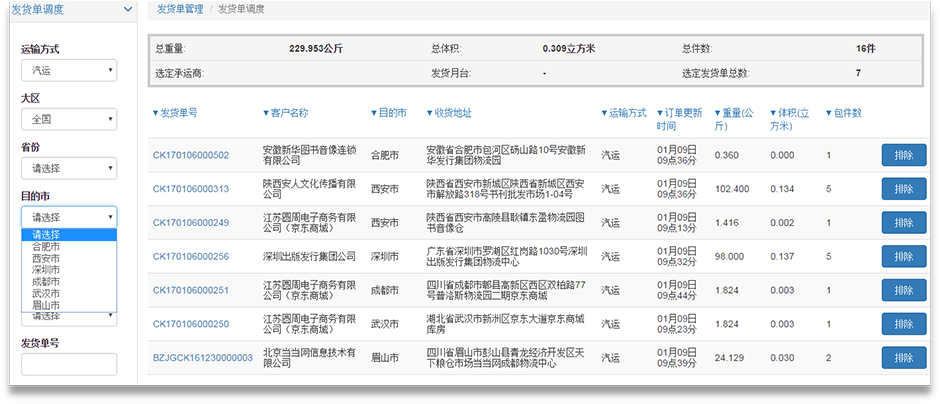Select 合肥市 from the destination city list
The height and width of the screenshot is (404, 940).
[46, 246]
